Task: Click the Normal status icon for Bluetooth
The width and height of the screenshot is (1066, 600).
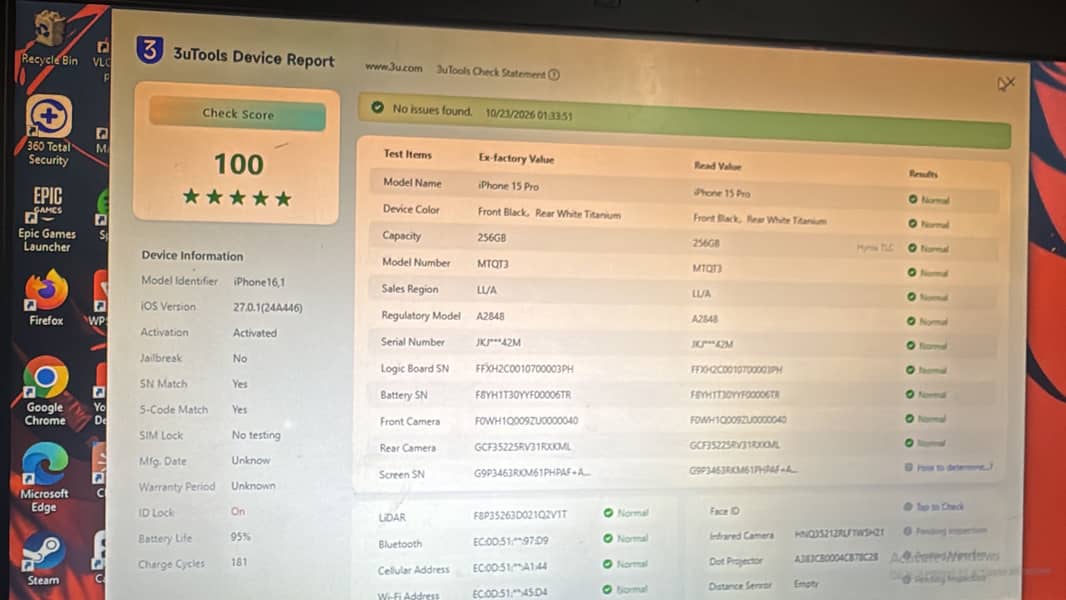Action: click(608, 538)
